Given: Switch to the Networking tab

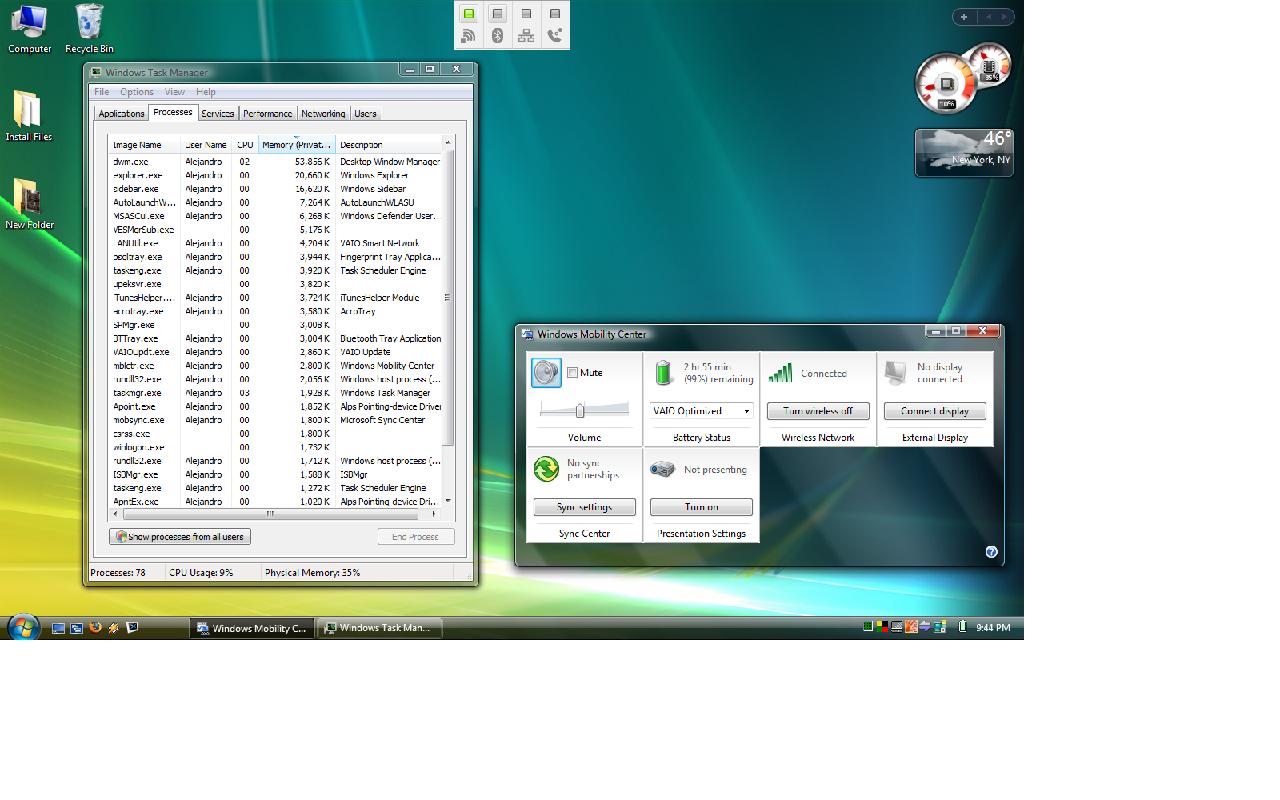Looking at the screenshot, I should pyautogui.click(x=323, y=114).
